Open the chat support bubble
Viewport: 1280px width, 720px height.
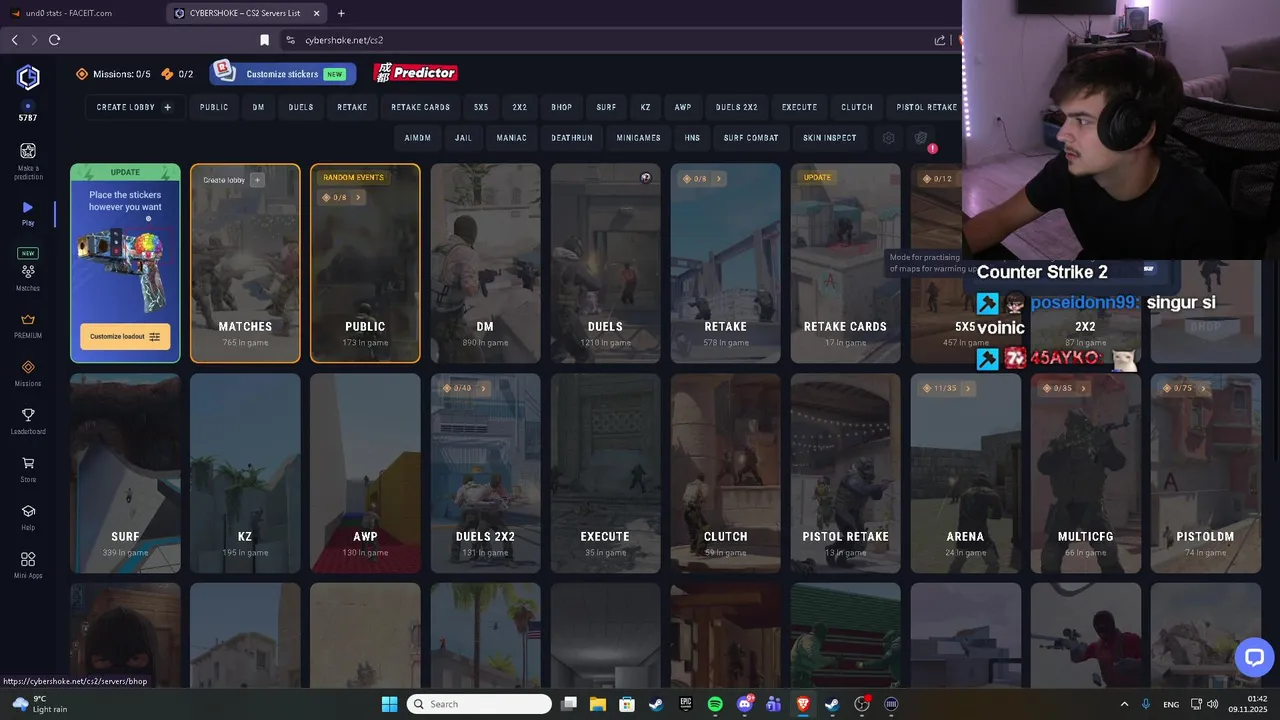point(1254,658)
